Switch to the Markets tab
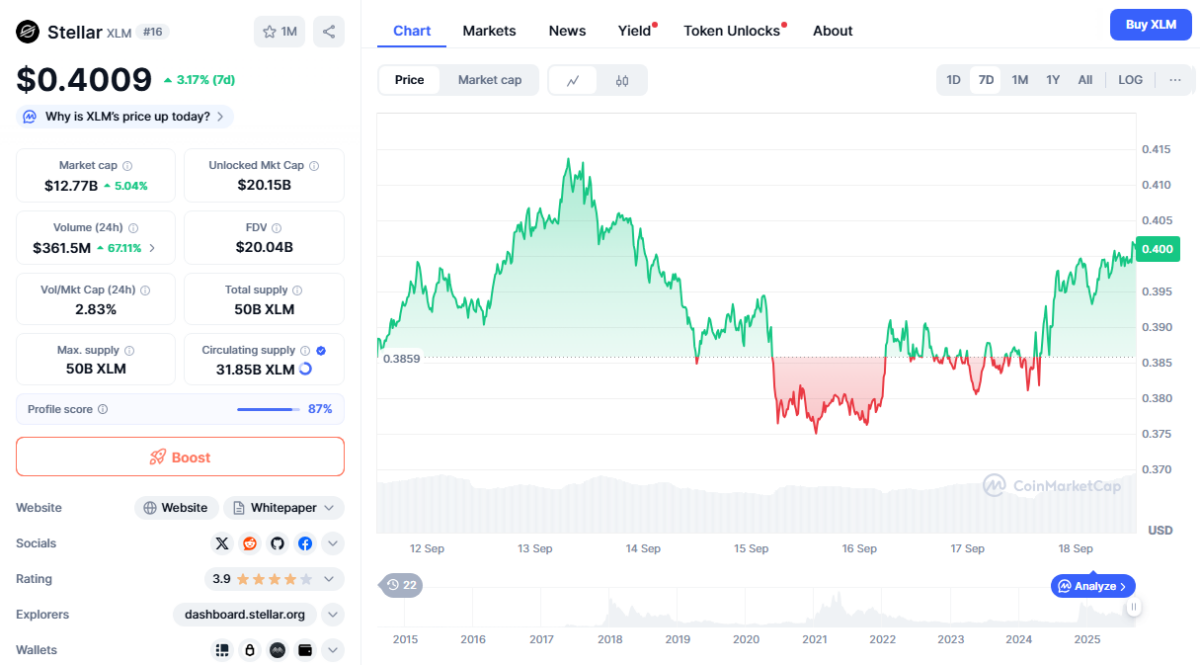 click(x=489, y=31)
